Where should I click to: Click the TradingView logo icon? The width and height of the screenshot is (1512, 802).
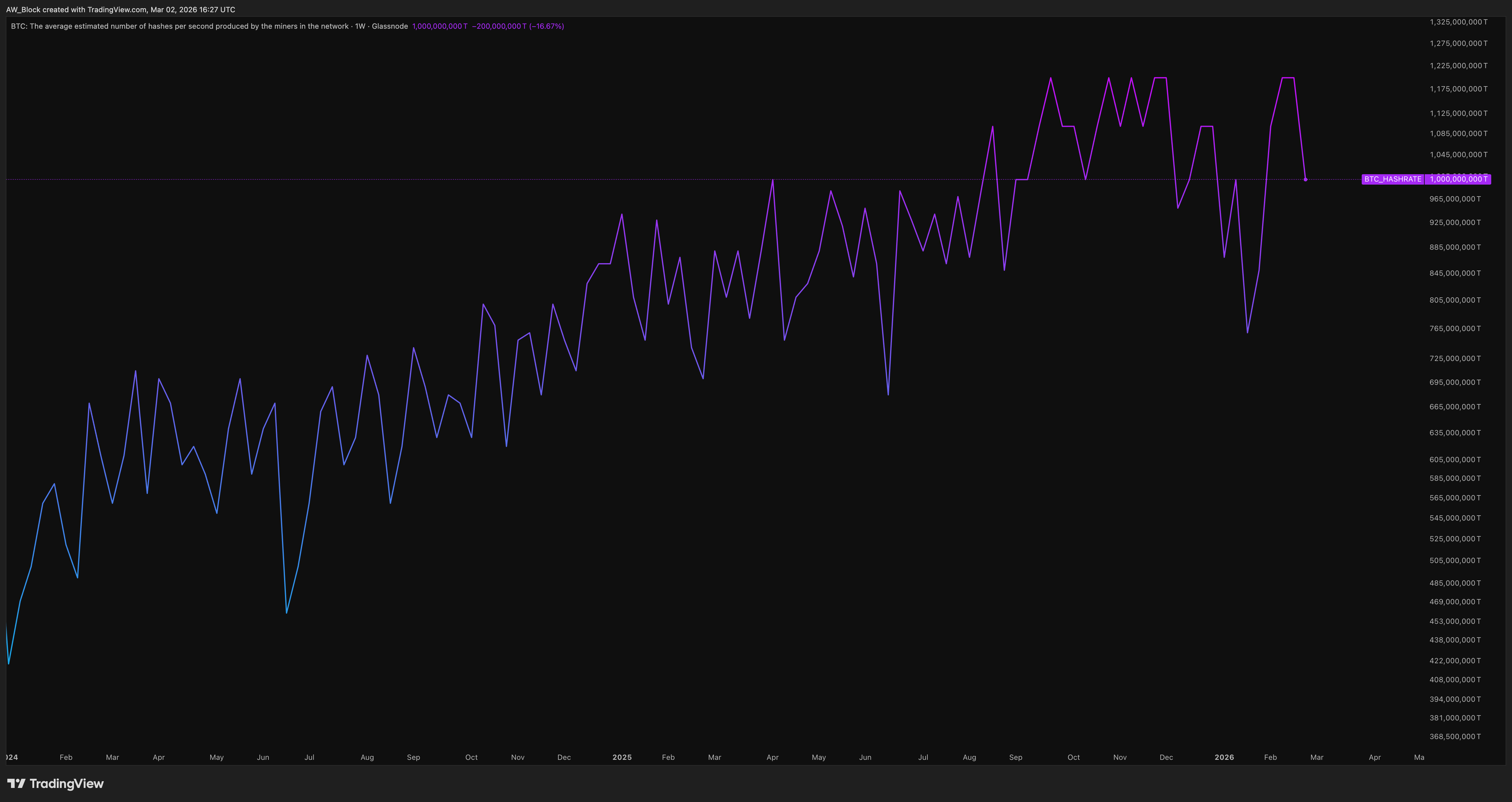[16, 783]
